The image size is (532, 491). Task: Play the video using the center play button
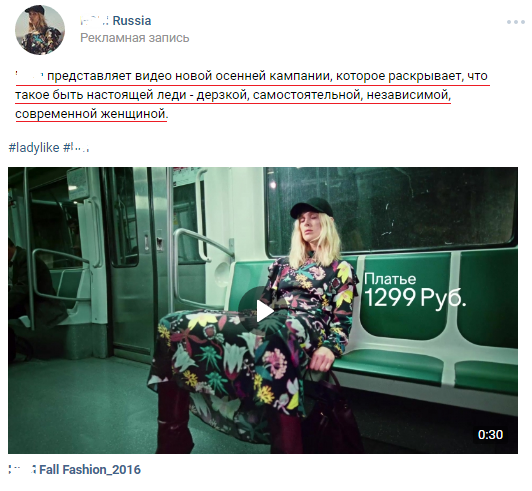(x=265, y=311)
